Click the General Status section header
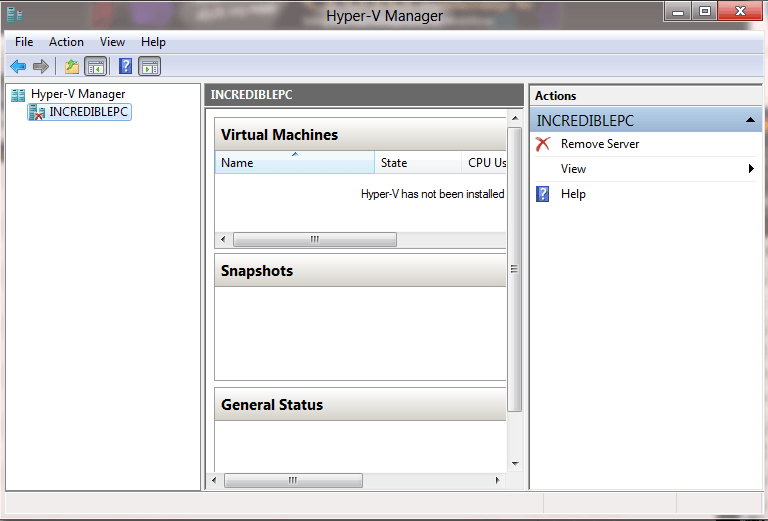The height and width of the screenshot is (521, 768). [360, 404]
